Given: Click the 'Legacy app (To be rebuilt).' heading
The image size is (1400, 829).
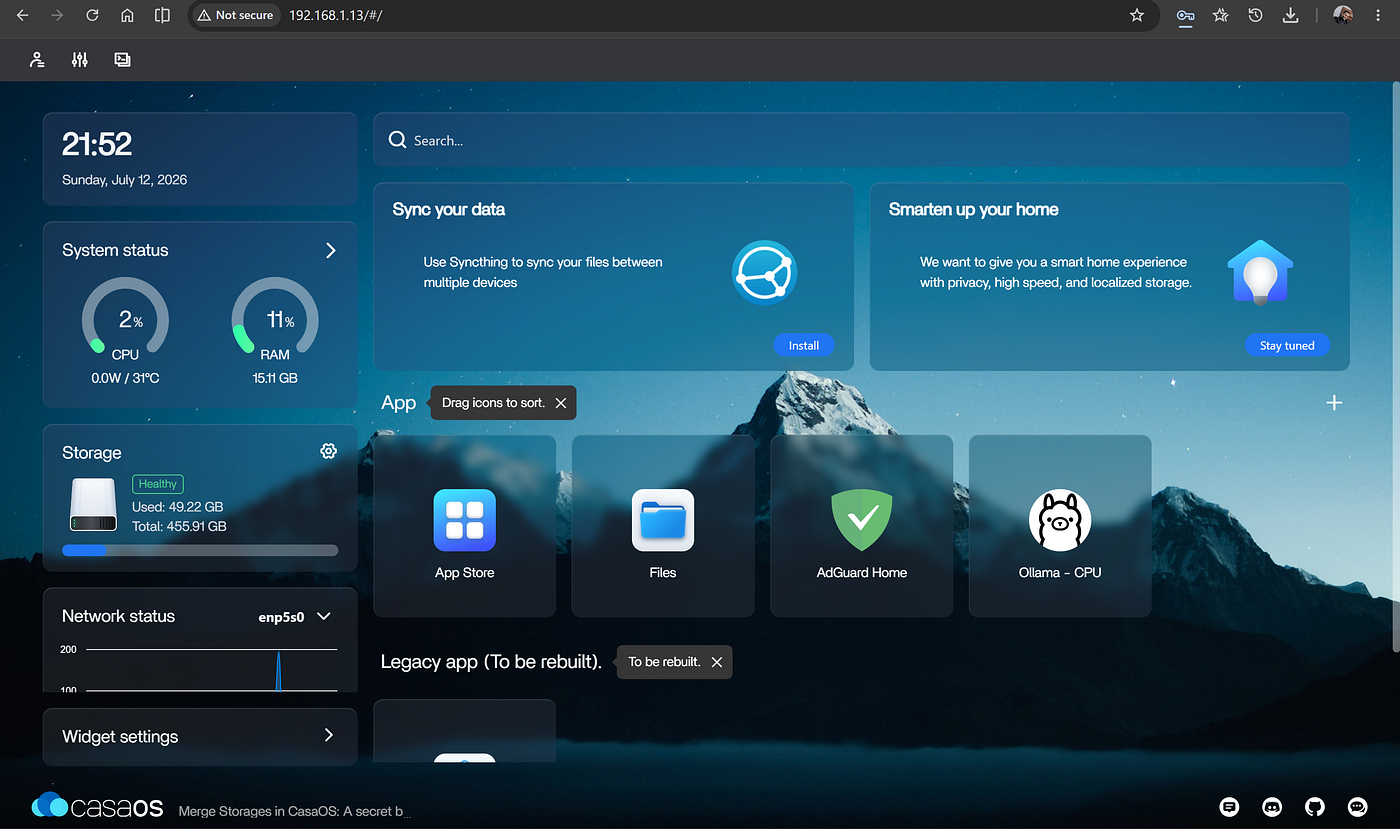Looking at the screenshot, I should point(491,662).
